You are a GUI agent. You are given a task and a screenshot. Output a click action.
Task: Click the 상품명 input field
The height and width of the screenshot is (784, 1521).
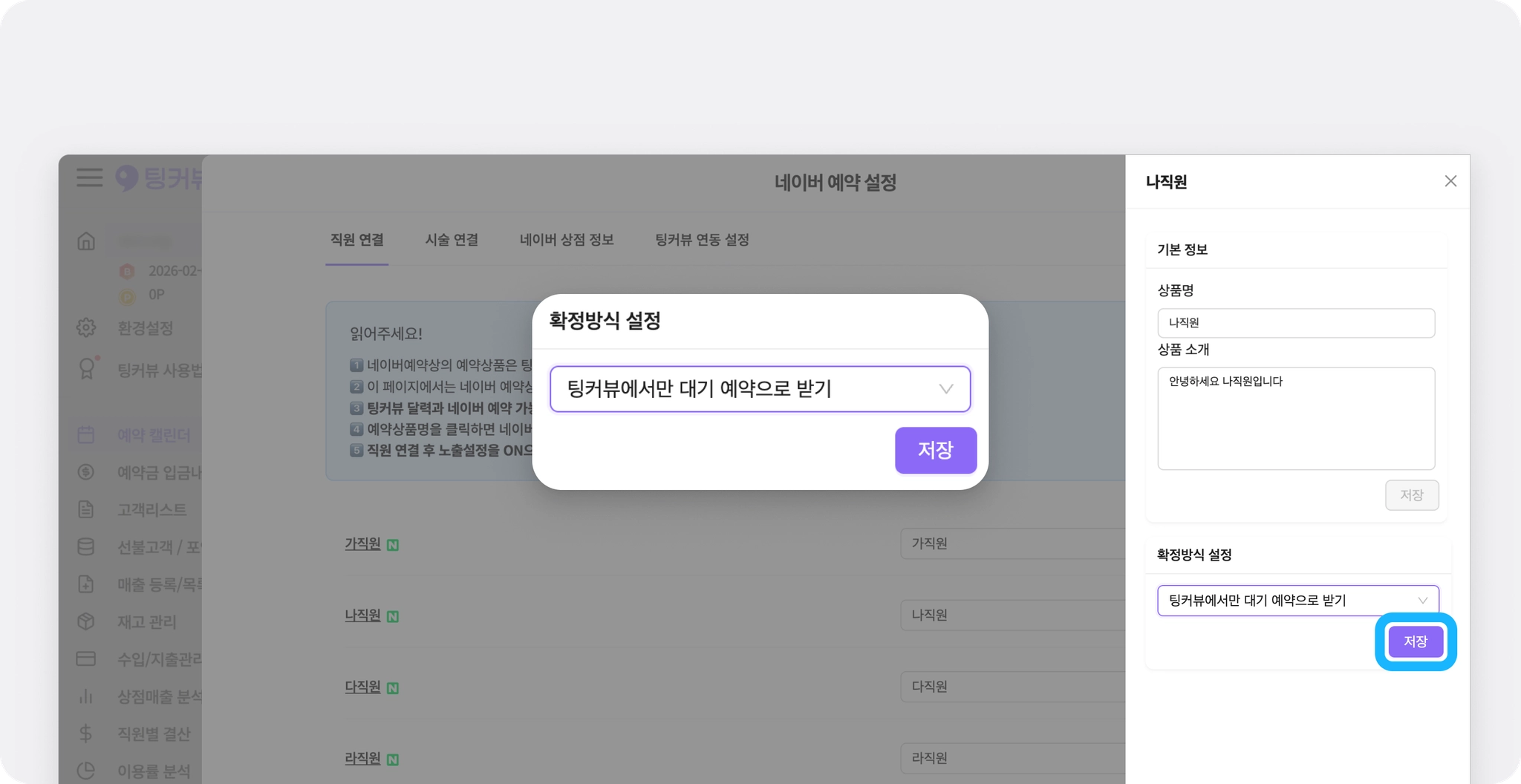(x=1296, y=323)
